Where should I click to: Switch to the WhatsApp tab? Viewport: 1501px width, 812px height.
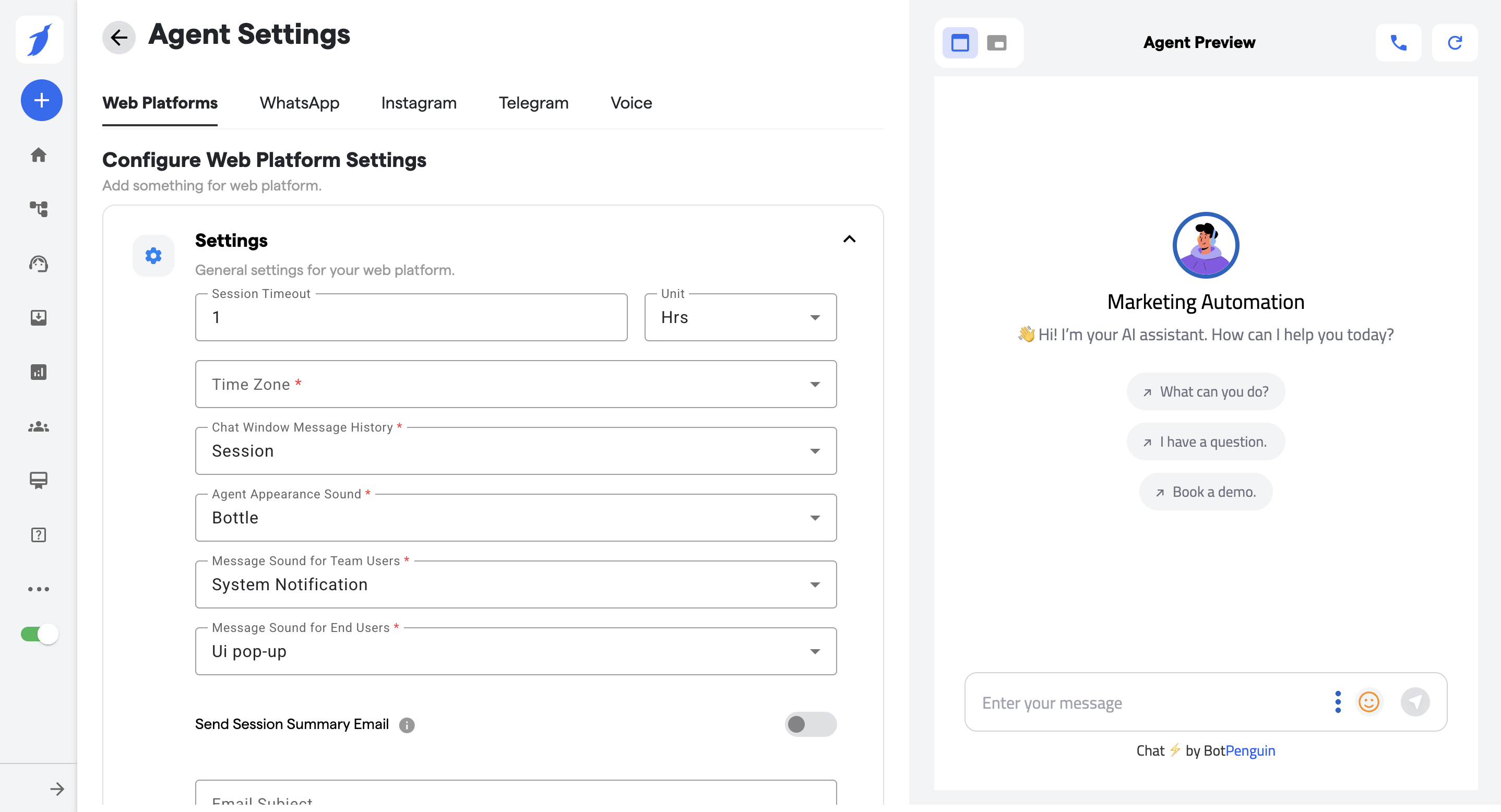pos(300,103)
